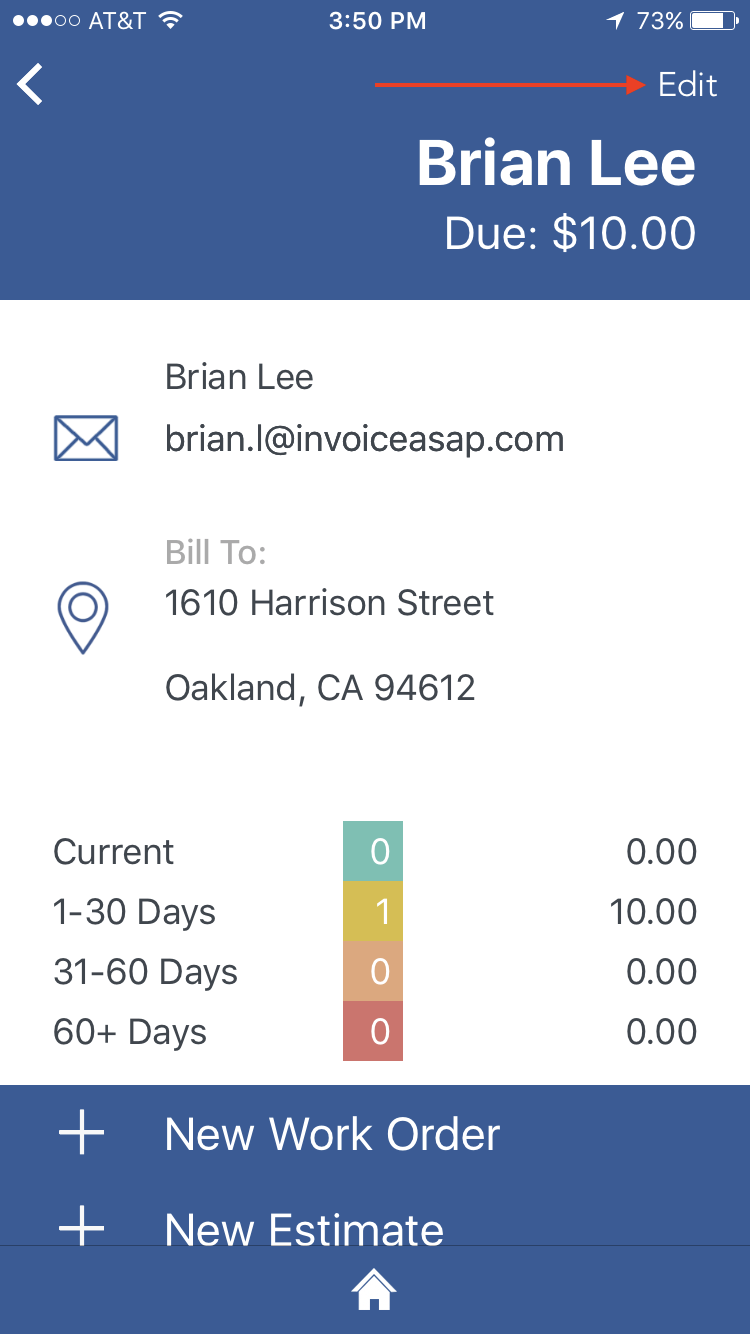Tap the home icon in bottom bar
This screenshot has width=750, height=1334.
tap(374, 1291)
